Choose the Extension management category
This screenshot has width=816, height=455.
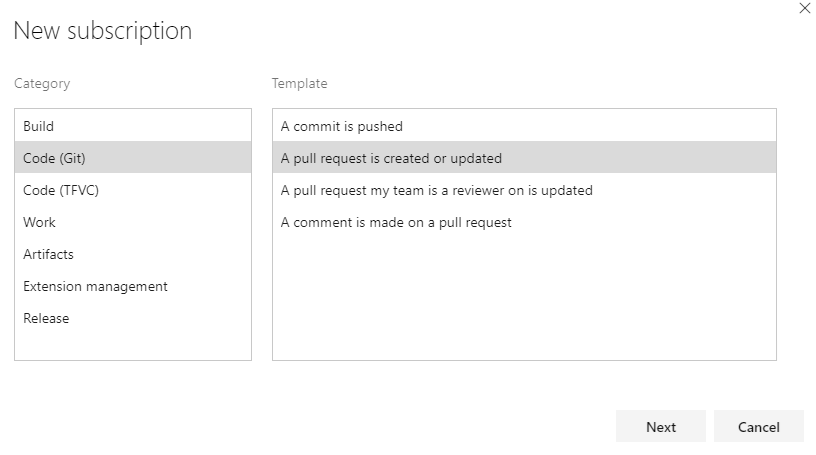click(x=96, y=286)
